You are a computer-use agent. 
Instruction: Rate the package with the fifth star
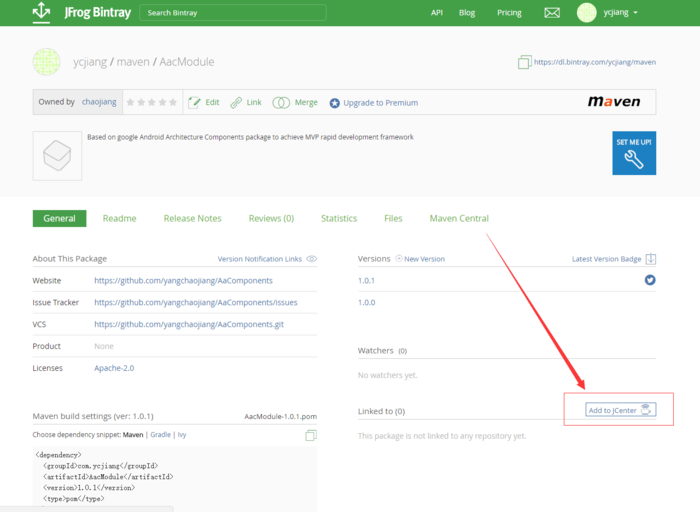(x=173, y=103)
